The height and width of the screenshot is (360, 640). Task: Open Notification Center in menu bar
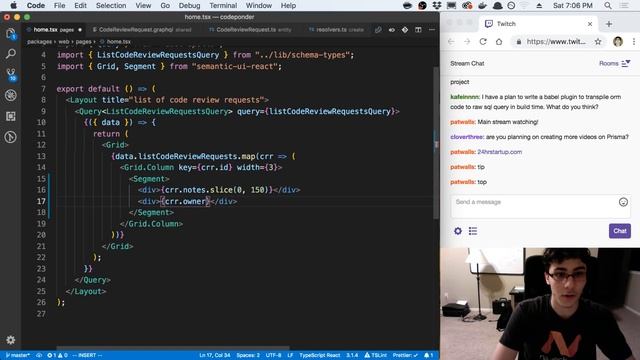point(624,6)
